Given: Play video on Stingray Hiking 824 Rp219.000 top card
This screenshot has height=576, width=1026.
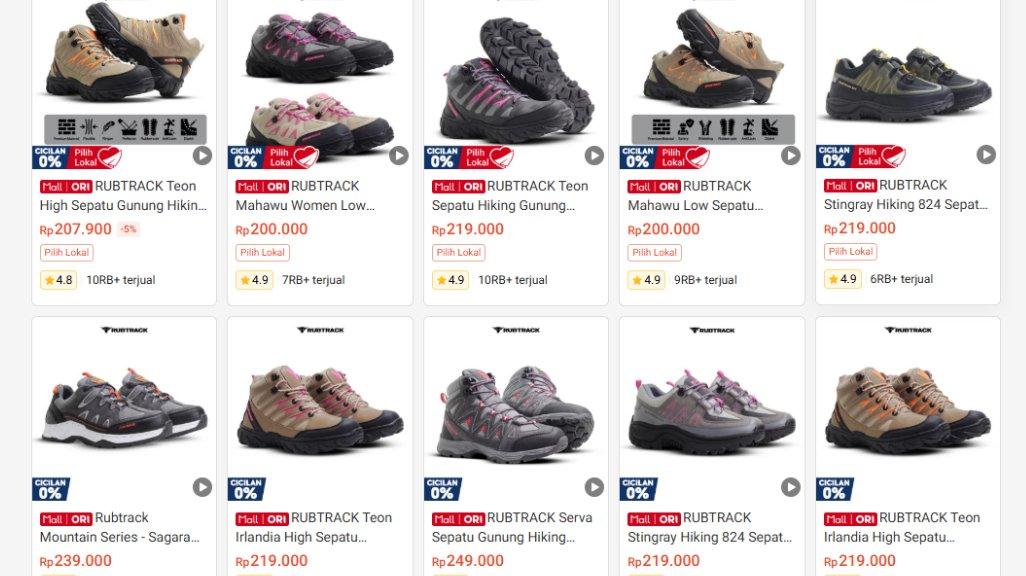Looking at the screenshot, I should (986, 154).
